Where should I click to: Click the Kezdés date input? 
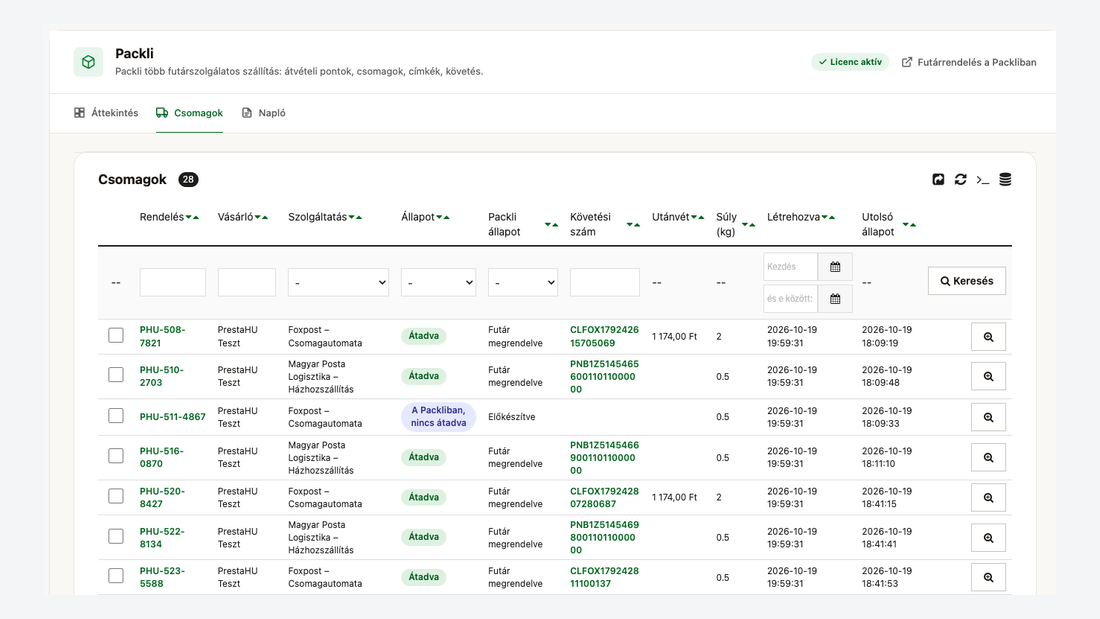(791, 267)
